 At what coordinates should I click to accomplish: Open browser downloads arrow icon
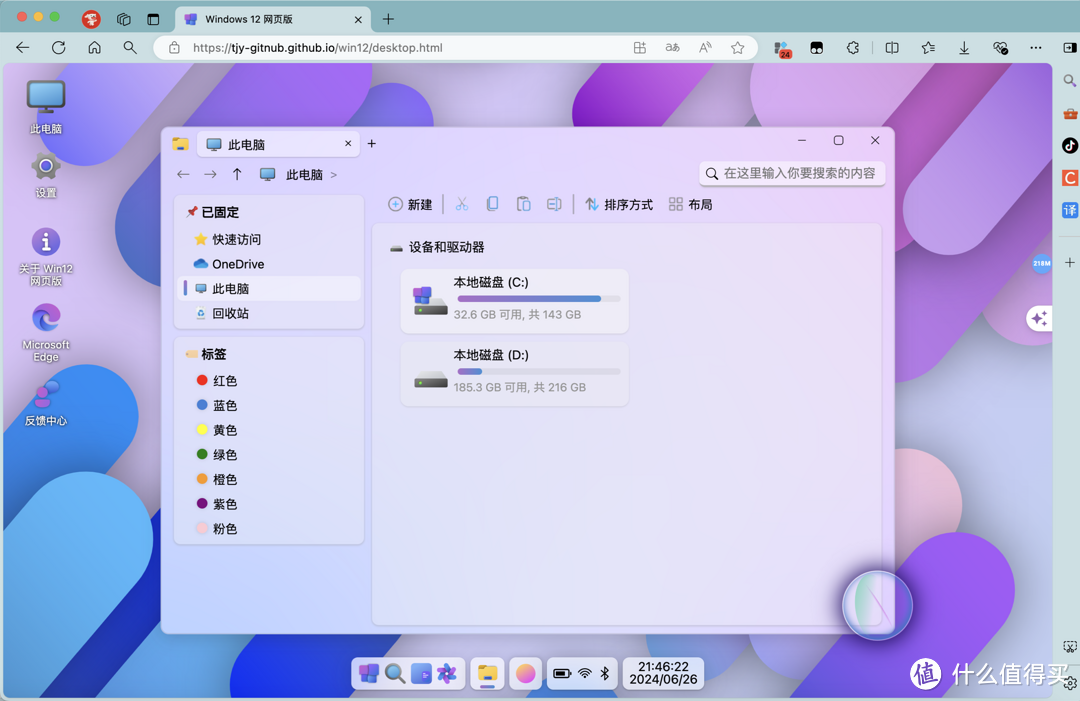click(964, 48)
